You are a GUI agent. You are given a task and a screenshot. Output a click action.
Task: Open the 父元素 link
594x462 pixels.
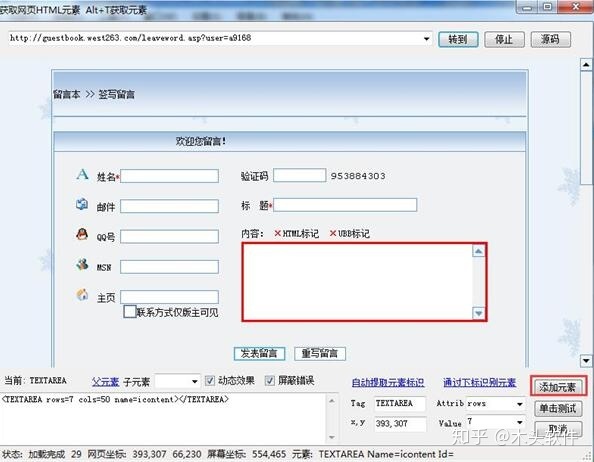pos(105,382)
